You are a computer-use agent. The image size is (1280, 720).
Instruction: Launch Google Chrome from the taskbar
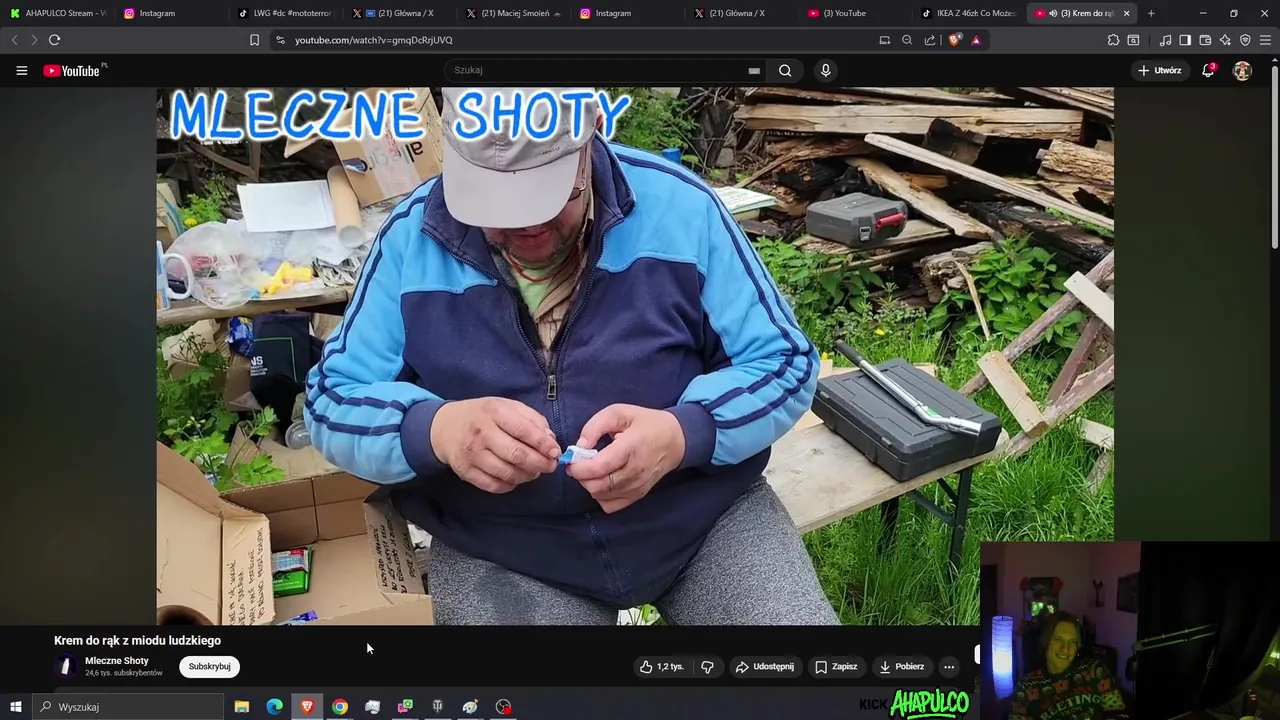click(340, 707)
